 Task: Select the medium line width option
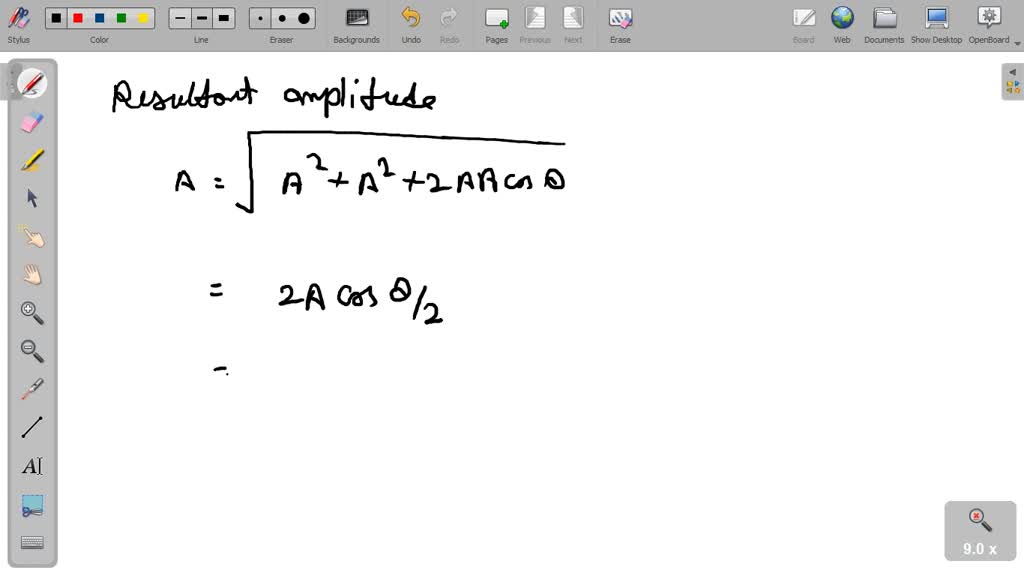tap(201, 17)
